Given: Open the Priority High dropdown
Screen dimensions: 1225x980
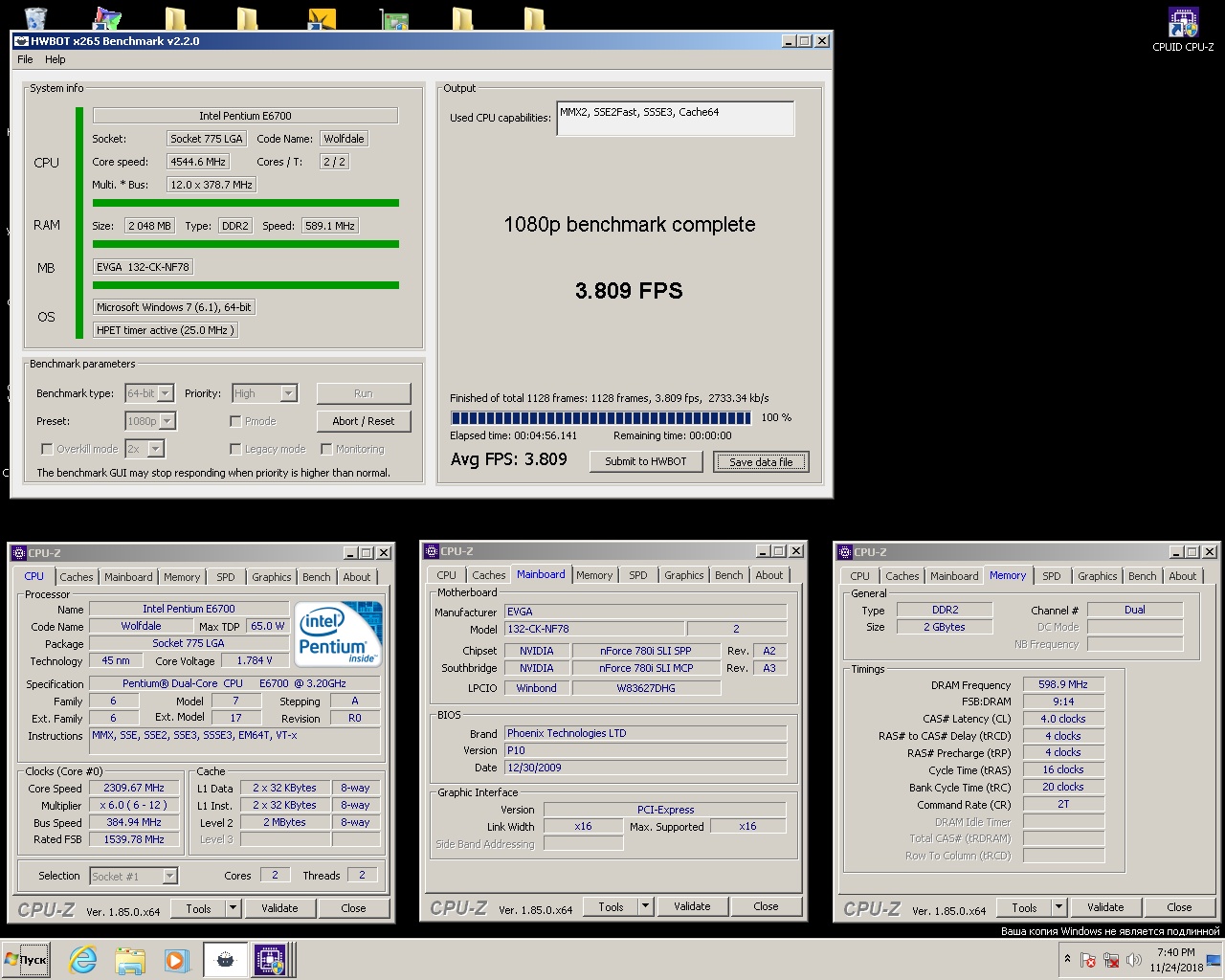Looking at the screenshot, I should [x=289, y=393].
